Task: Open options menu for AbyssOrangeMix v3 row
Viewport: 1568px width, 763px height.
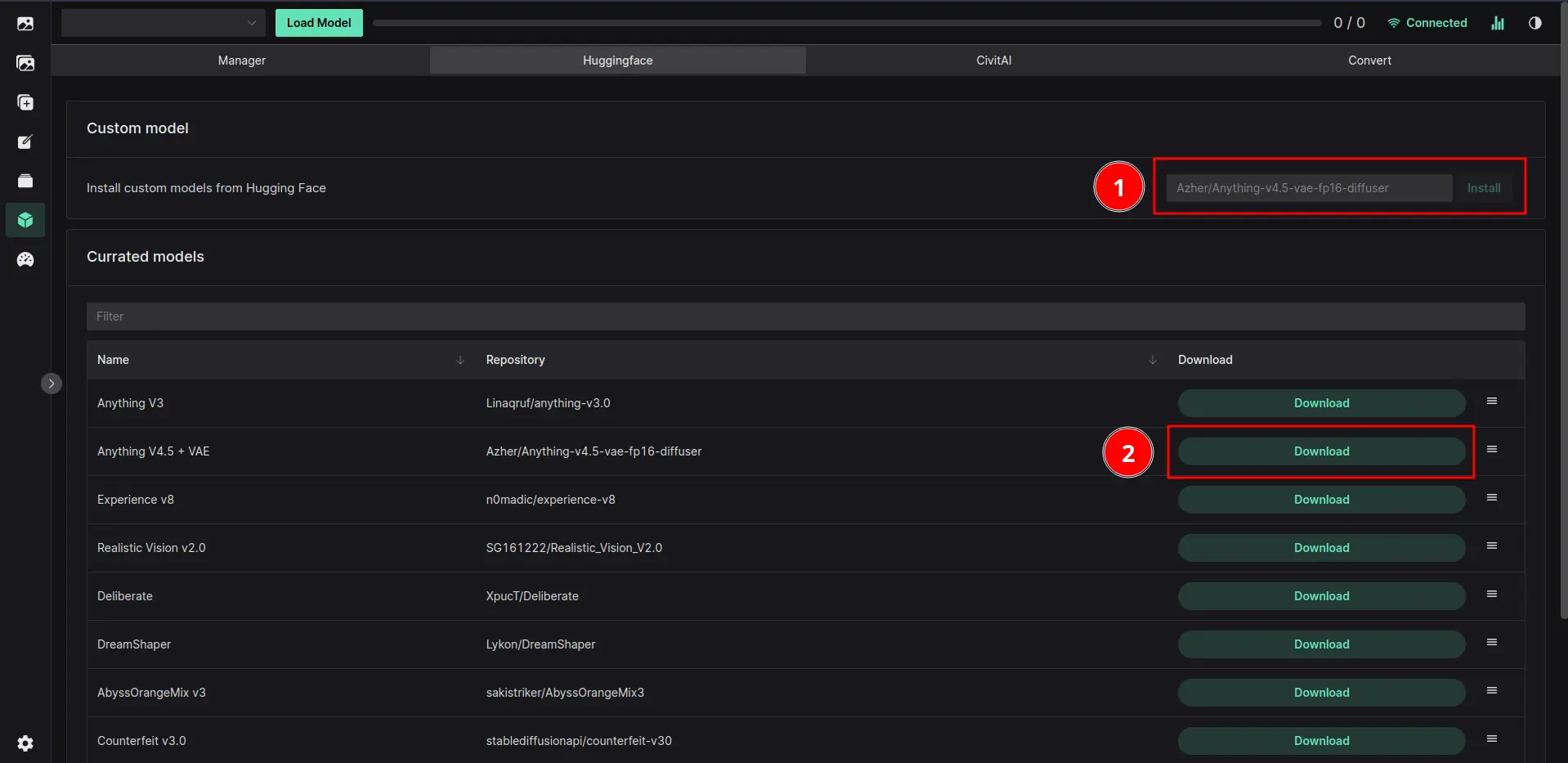Action: tap(1492, 690)
